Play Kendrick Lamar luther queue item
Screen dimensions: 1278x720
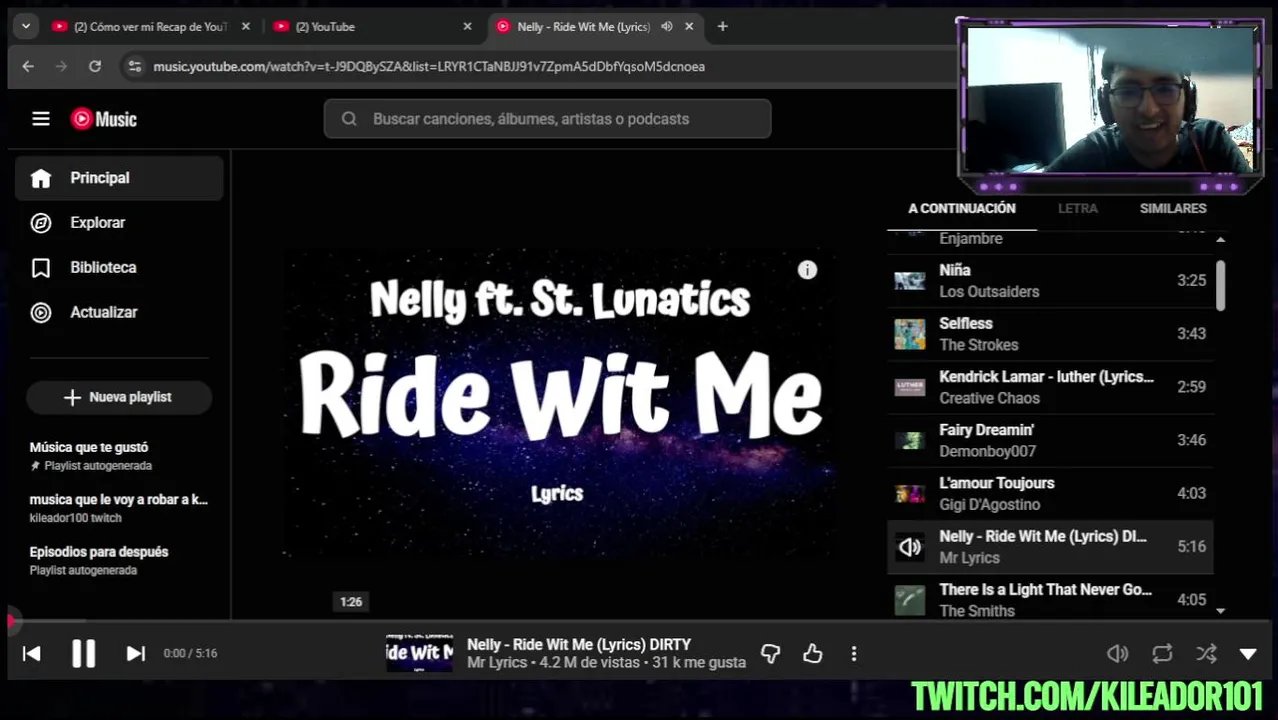[1050, 387]
